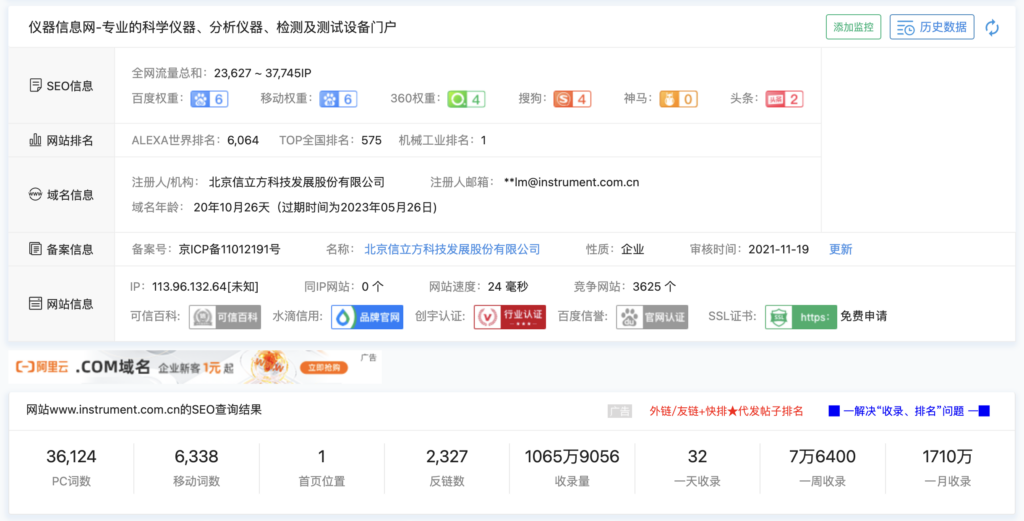Viewport: 1024px width, 521px height.
Task: Click the Shenma weight 0 badge
Action: (x=679, y=99)
